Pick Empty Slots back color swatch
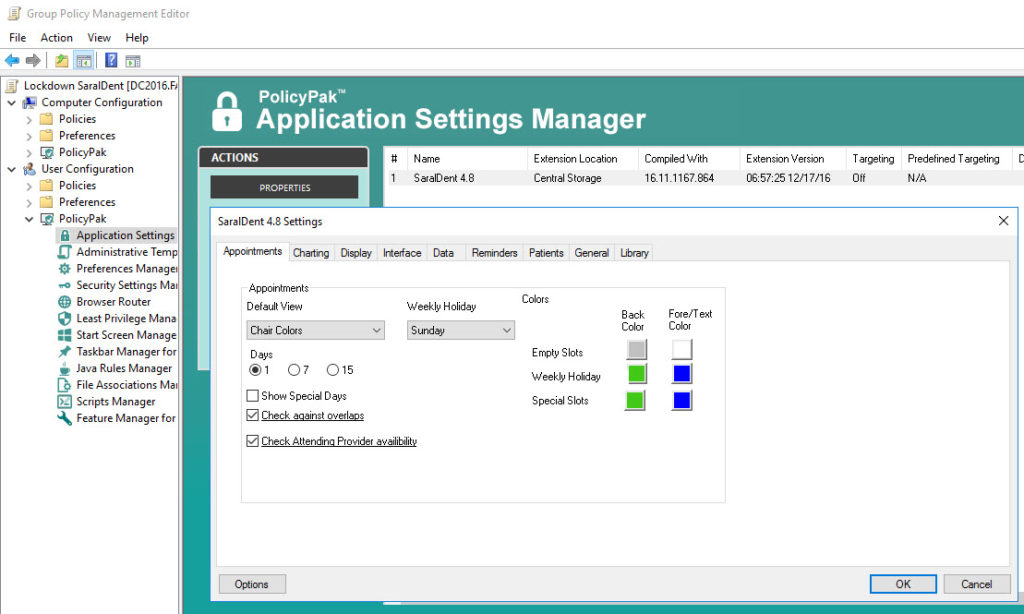Screen dimensions: 1024x614 point(636,349)
